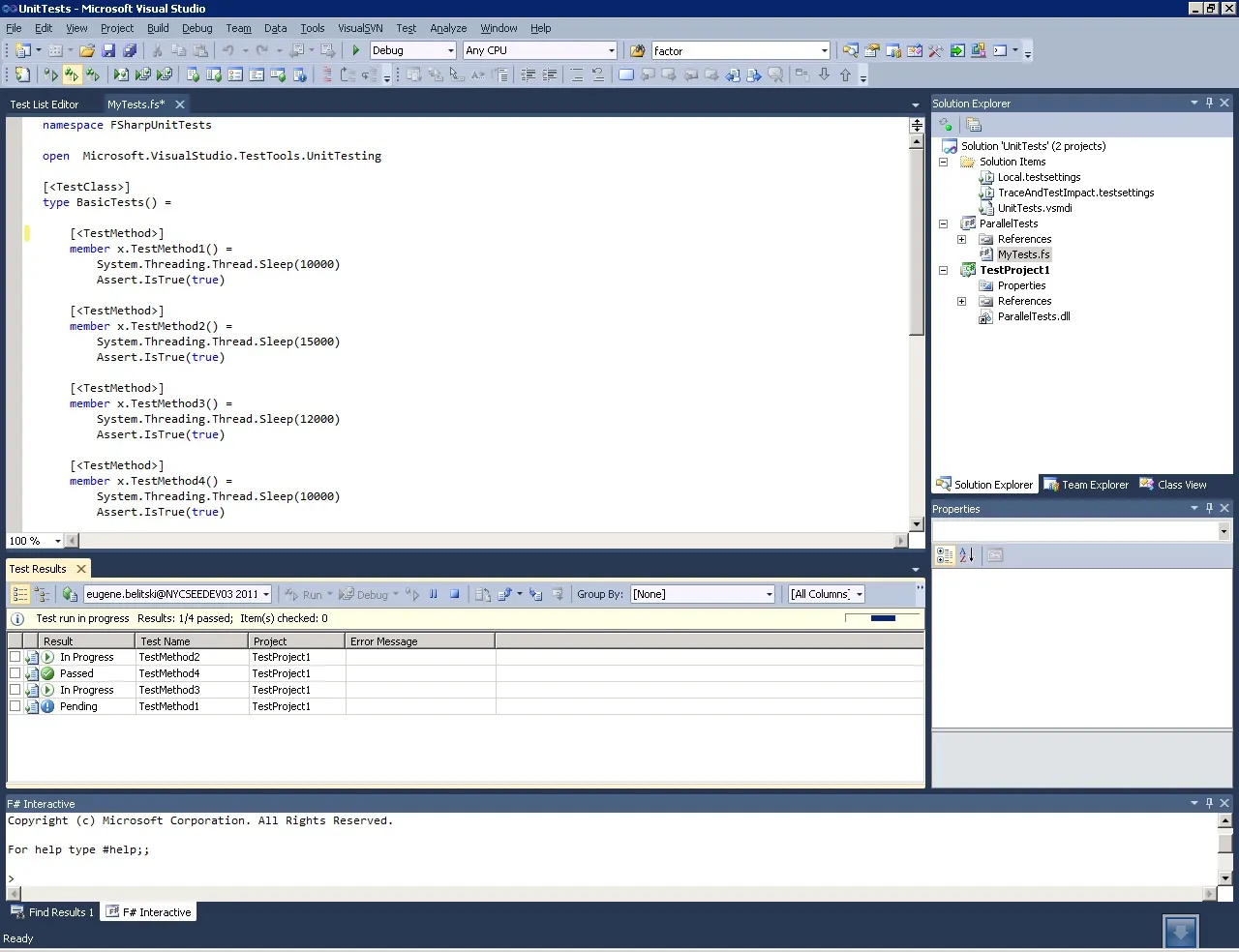Click the Increase Indent icon
The width and height of the screenshot is (1239, 952).
tap(549, 74)
